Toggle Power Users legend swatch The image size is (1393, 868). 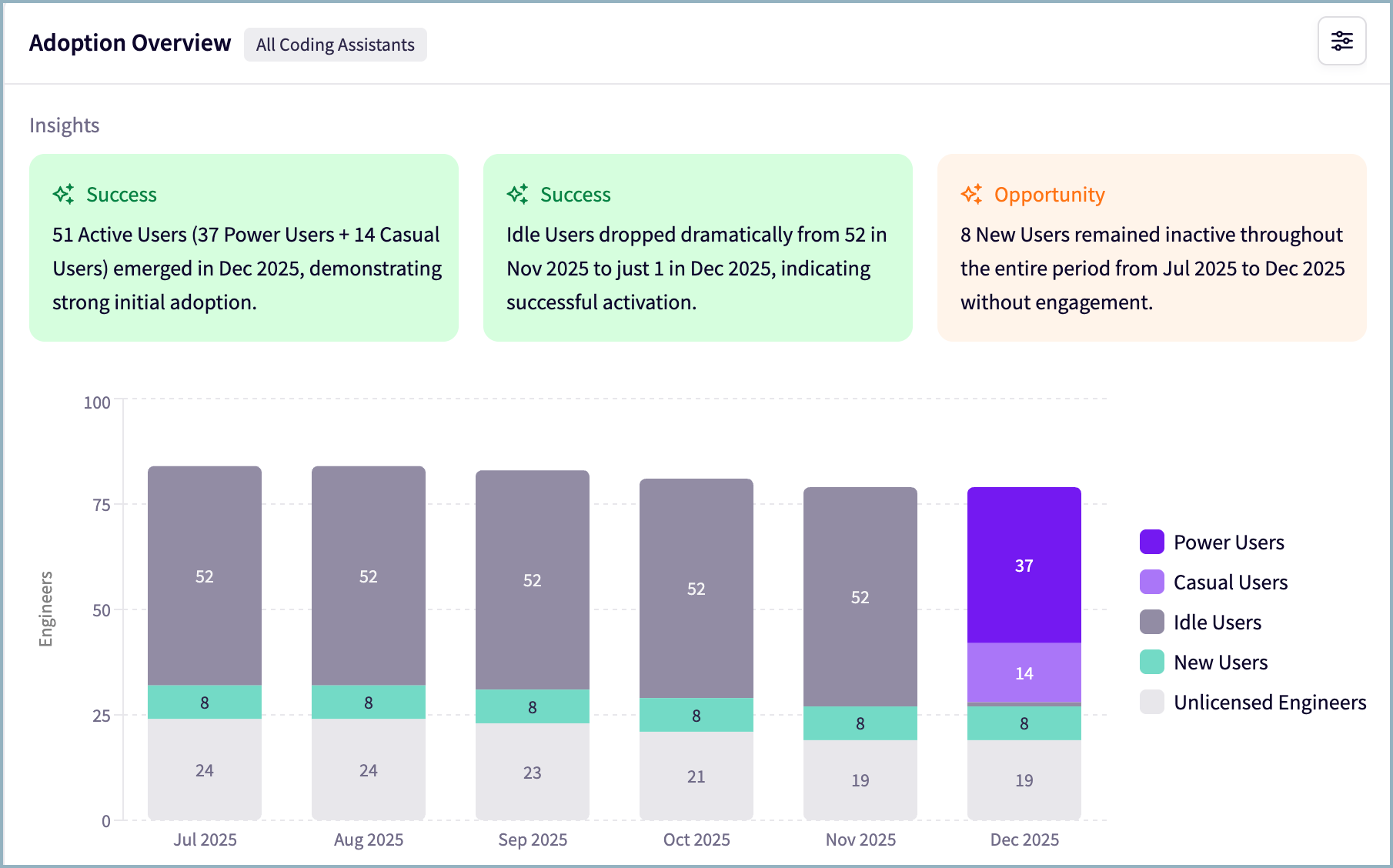pos(1151,542)
